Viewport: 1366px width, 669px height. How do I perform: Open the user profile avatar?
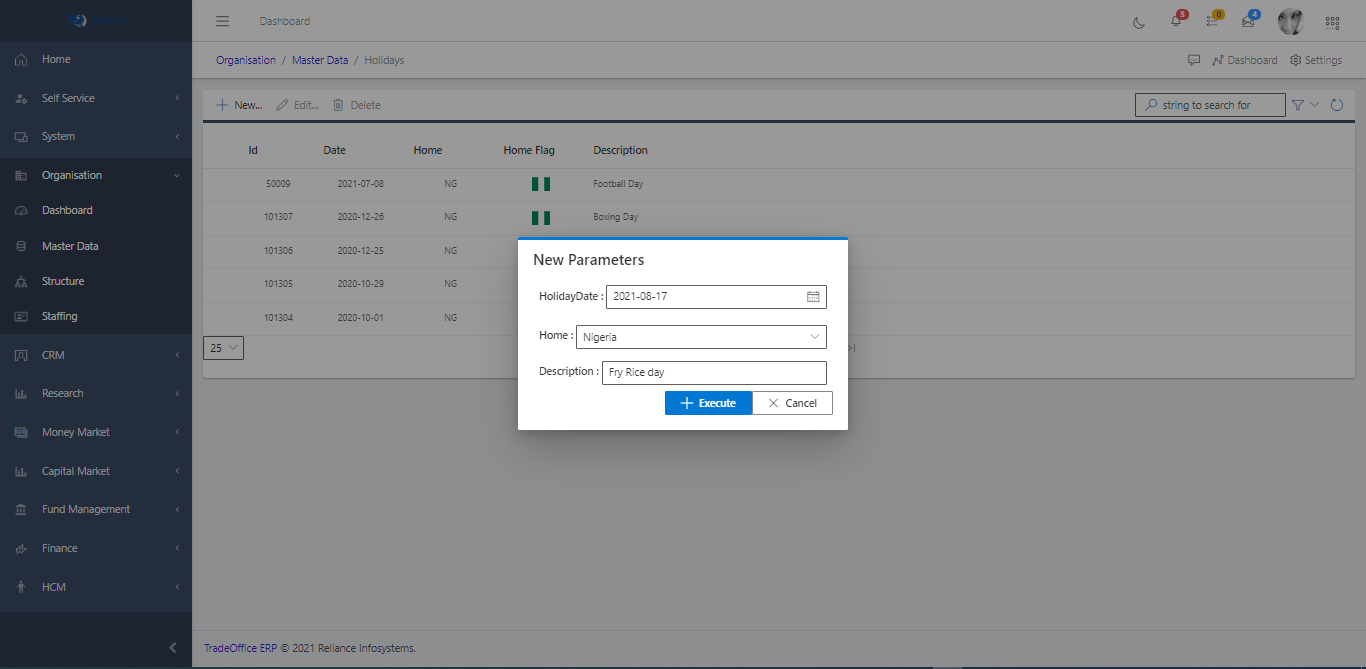coord(1290,22)
